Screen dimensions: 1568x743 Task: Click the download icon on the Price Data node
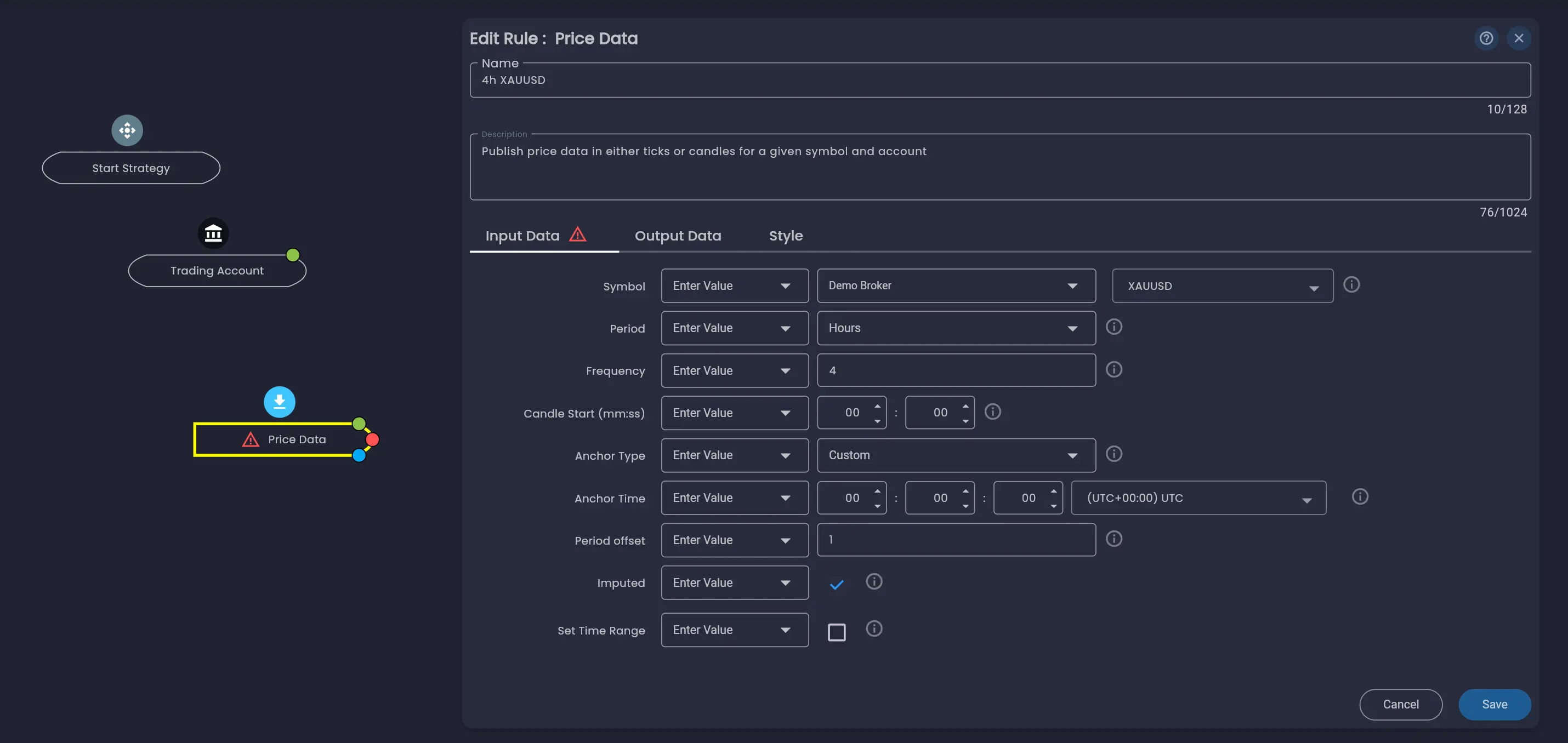pos(280,402)
